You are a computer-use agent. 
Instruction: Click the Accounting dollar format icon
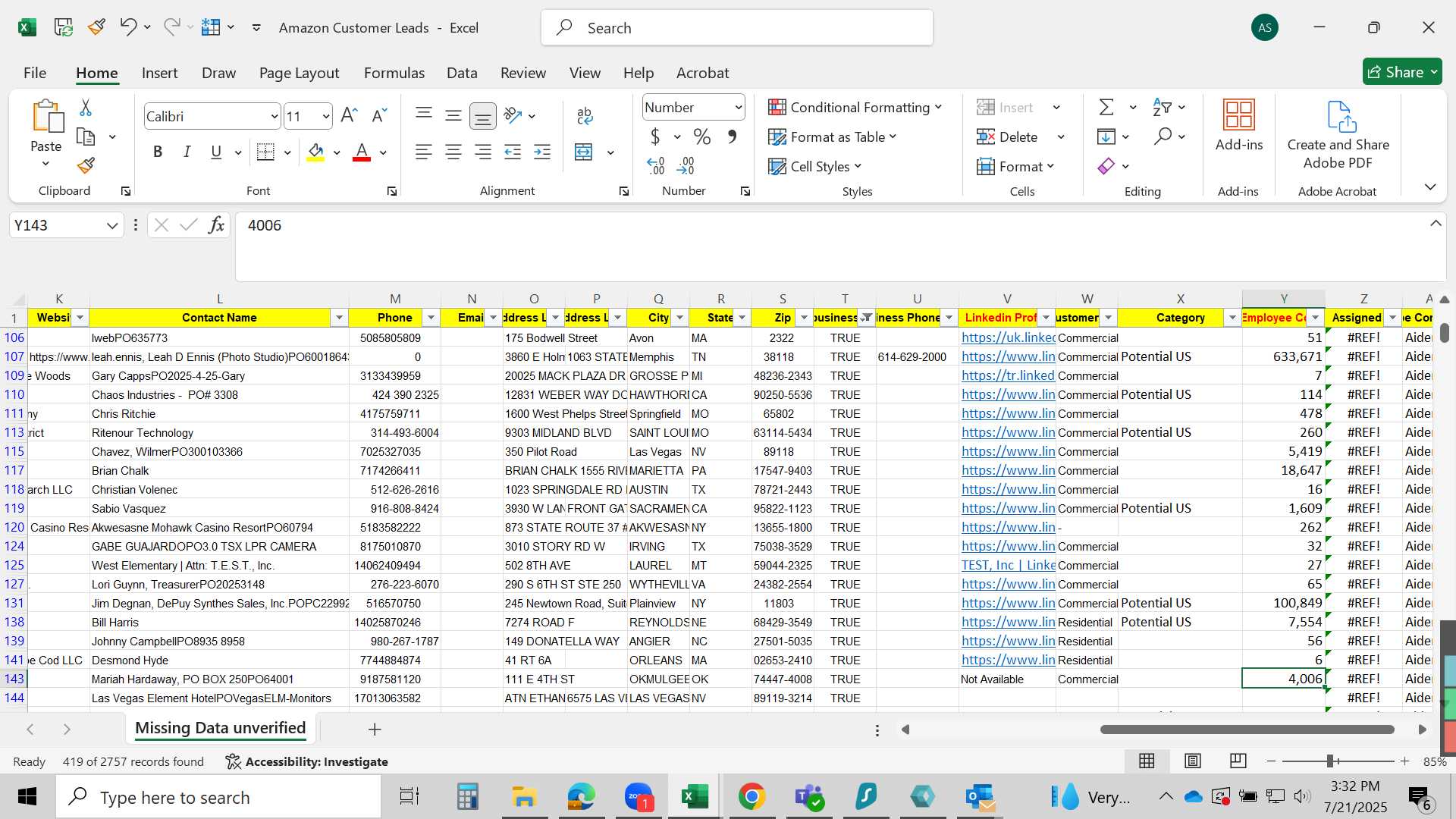coord(655,136)
